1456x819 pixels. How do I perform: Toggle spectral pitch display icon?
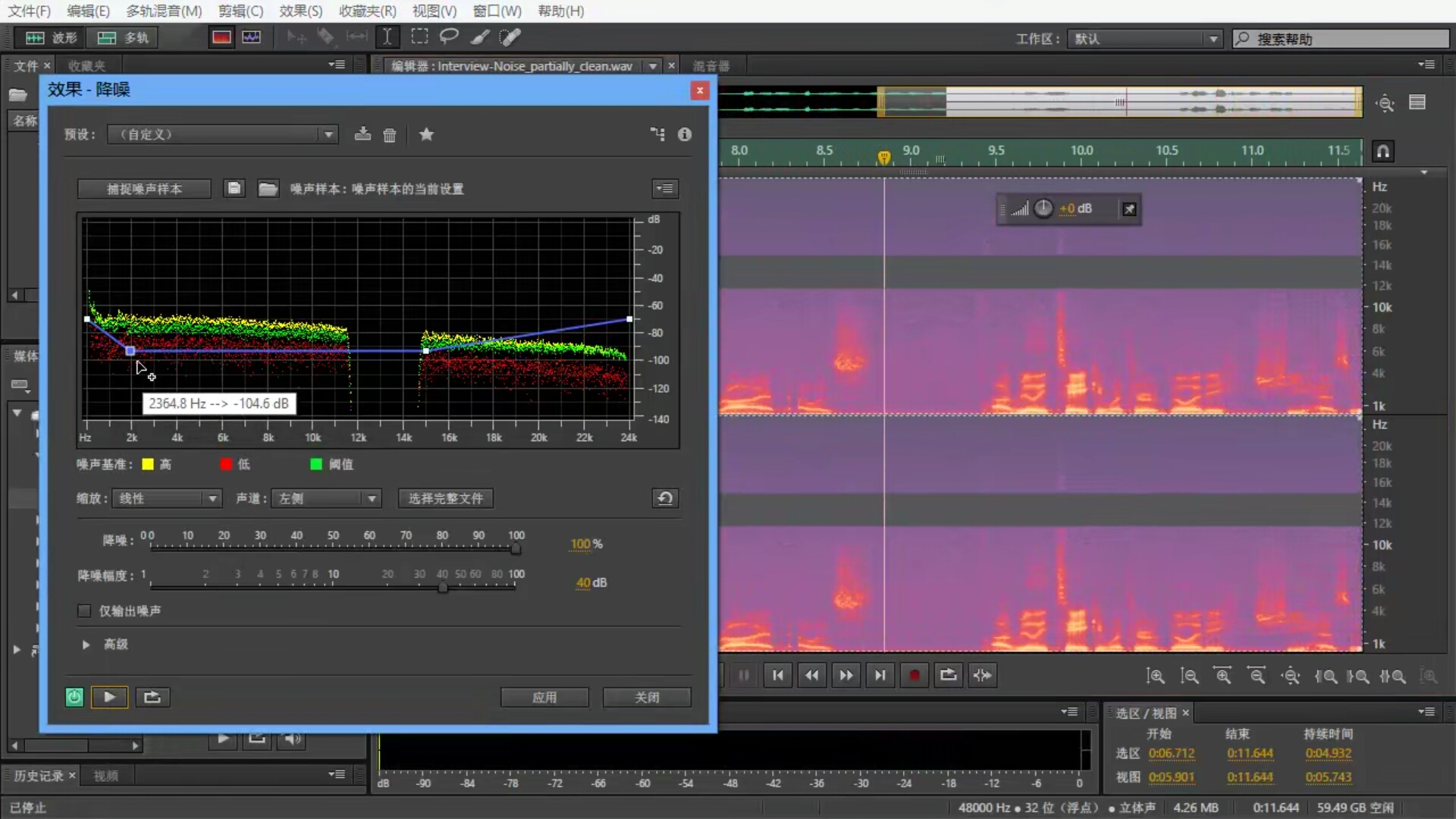click(x=251, y=37)
